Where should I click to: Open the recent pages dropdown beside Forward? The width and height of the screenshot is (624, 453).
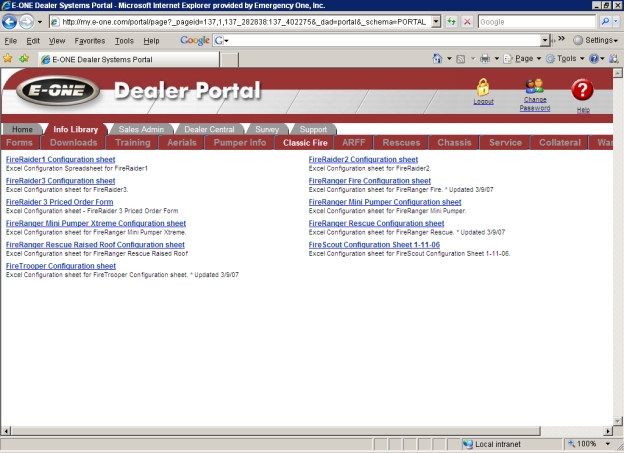40,22
